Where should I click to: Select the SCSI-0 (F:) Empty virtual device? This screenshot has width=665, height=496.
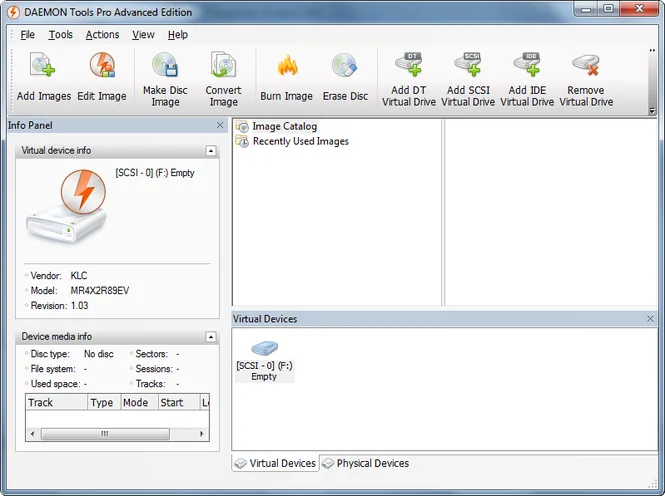click(x=264, y=360)
